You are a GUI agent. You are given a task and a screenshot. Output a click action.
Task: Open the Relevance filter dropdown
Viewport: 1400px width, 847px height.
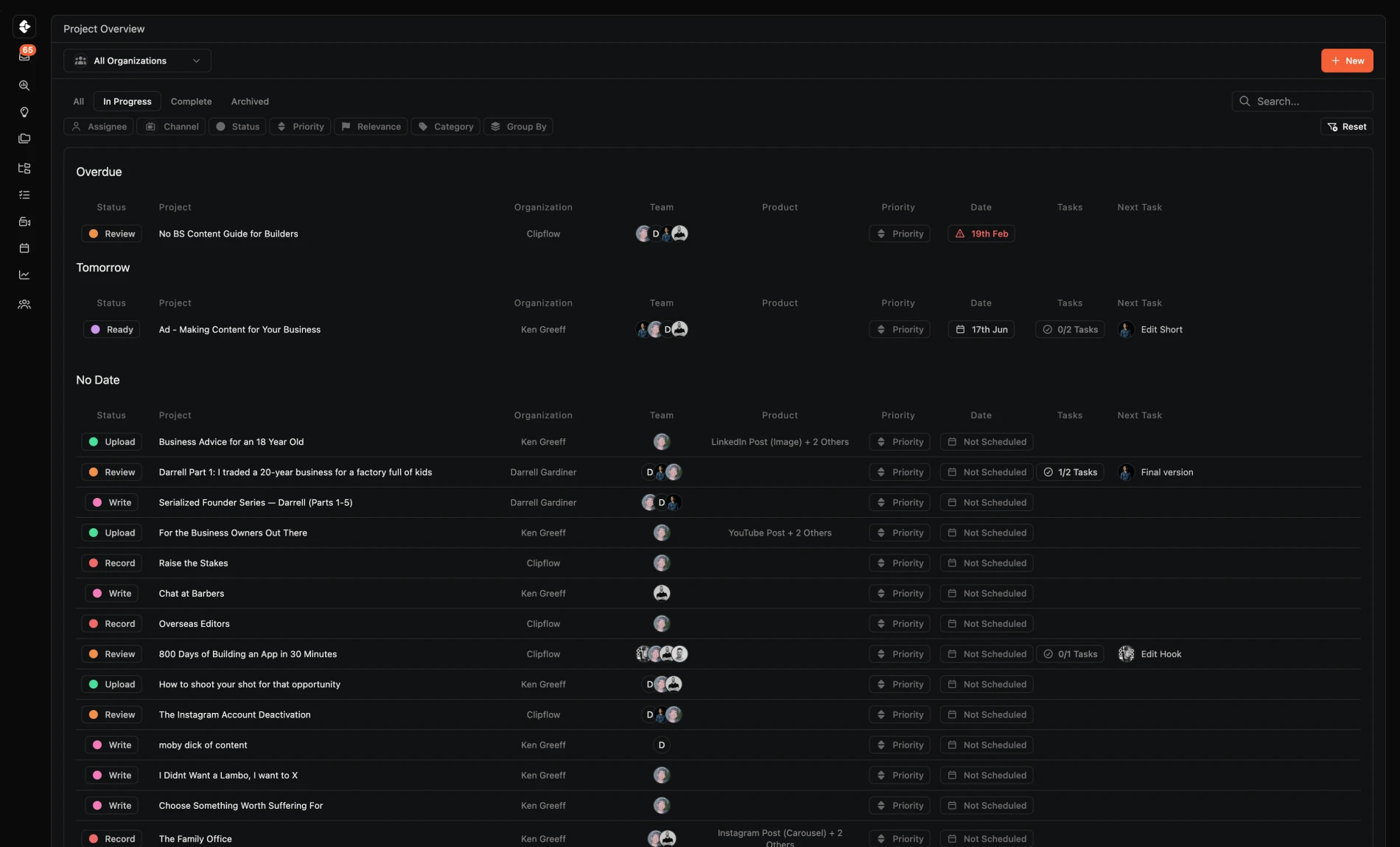point(371,127)
